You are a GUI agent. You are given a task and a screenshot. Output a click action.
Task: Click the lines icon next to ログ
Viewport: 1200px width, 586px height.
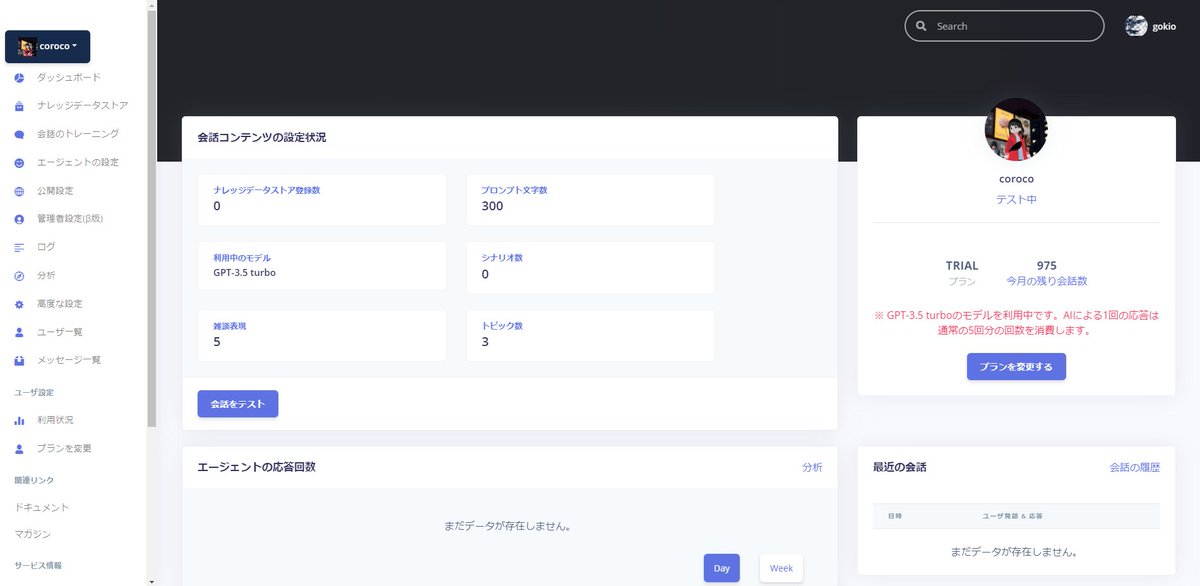[19, 247]
